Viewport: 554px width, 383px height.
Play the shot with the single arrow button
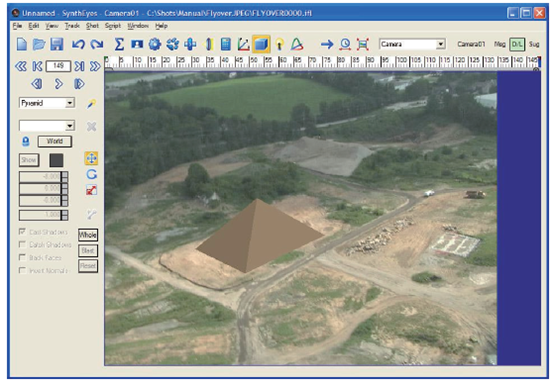tap(58, 84)
